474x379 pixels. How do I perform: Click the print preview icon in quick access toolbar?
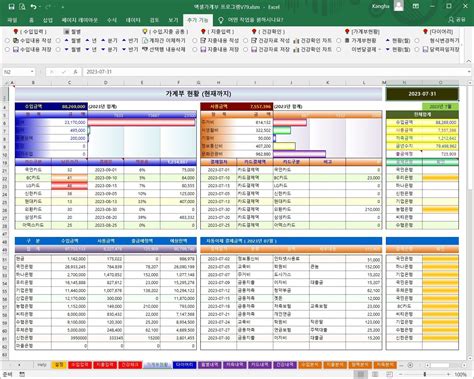point(22,7)
